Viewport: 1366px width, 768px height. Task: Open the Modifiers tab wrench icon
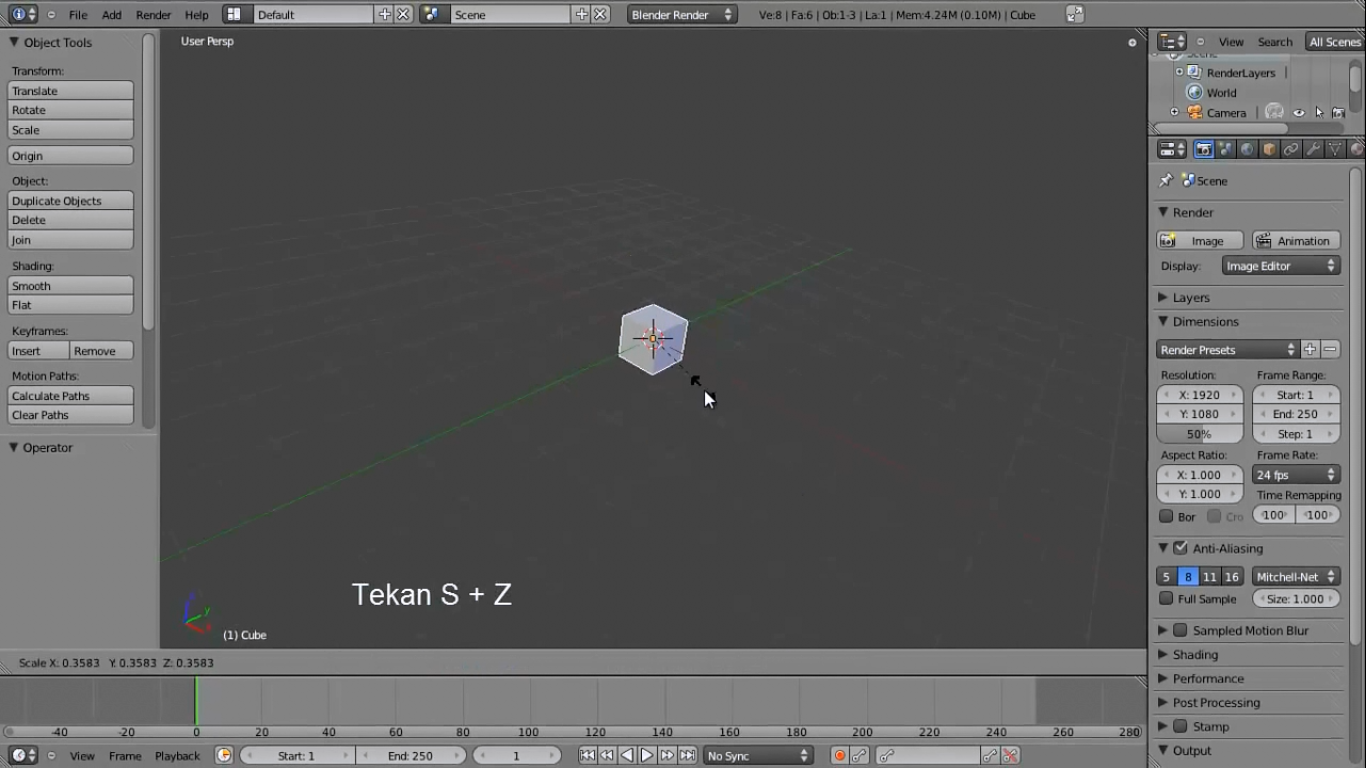(1311, 148)
